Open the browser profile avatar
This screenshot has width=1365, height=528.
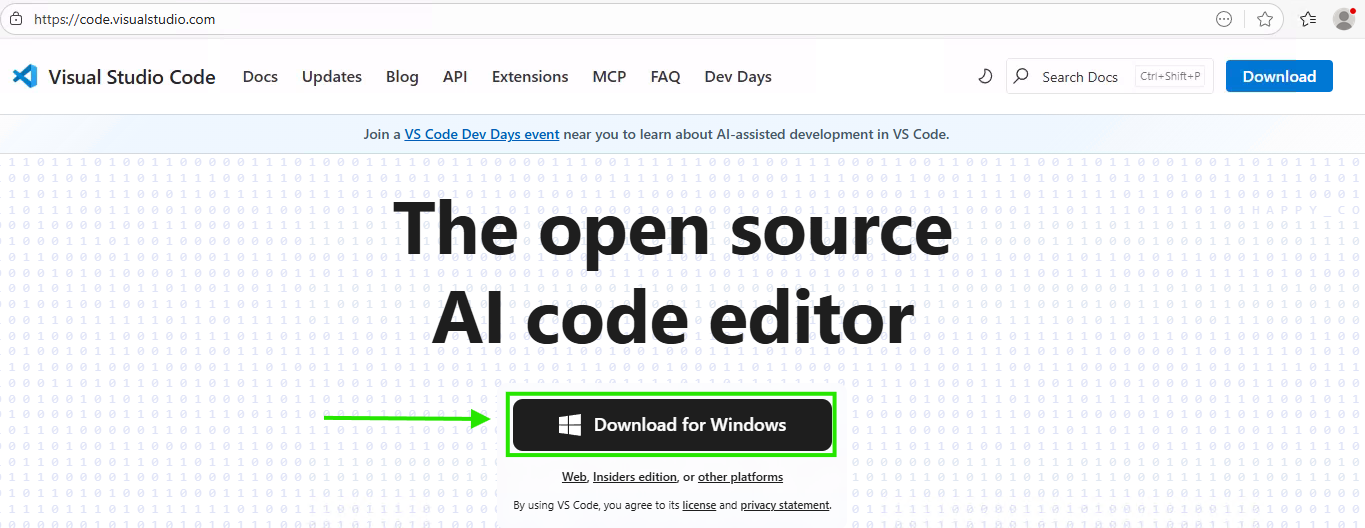point(1344,19)
